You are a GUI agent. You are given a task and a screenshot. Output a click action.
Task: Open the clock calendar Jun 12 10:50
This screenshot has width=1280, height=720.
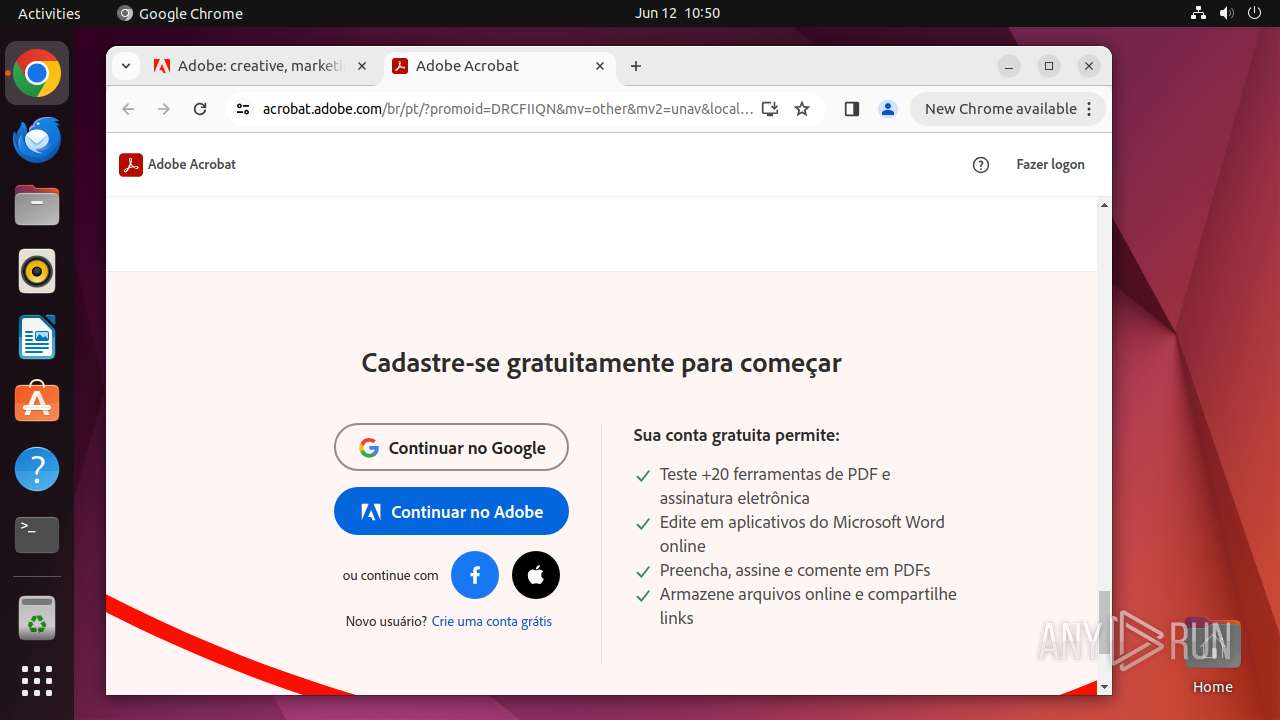(x=677, y=13)
